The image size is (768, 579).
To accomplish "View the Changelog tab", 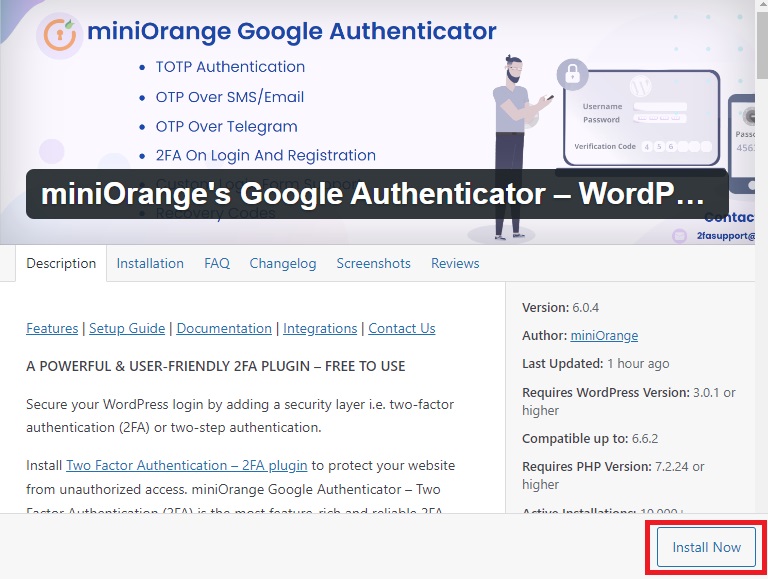I will (x=283, y=264).
